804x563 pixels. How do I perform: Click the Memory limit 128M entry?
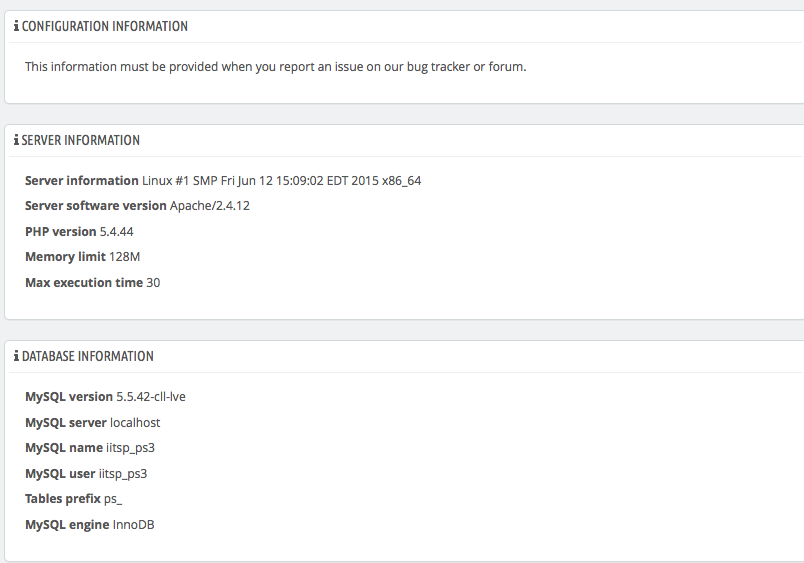coord(82,257)
